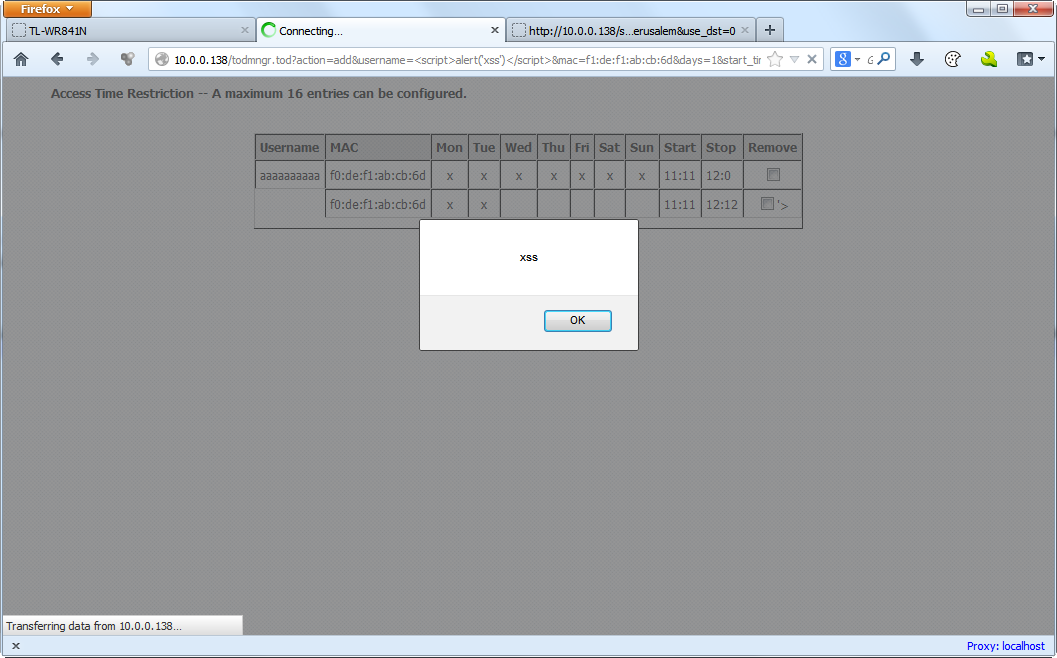Click the Home icon in toolbar
1057x658 pixels.
tap(21, 59)
